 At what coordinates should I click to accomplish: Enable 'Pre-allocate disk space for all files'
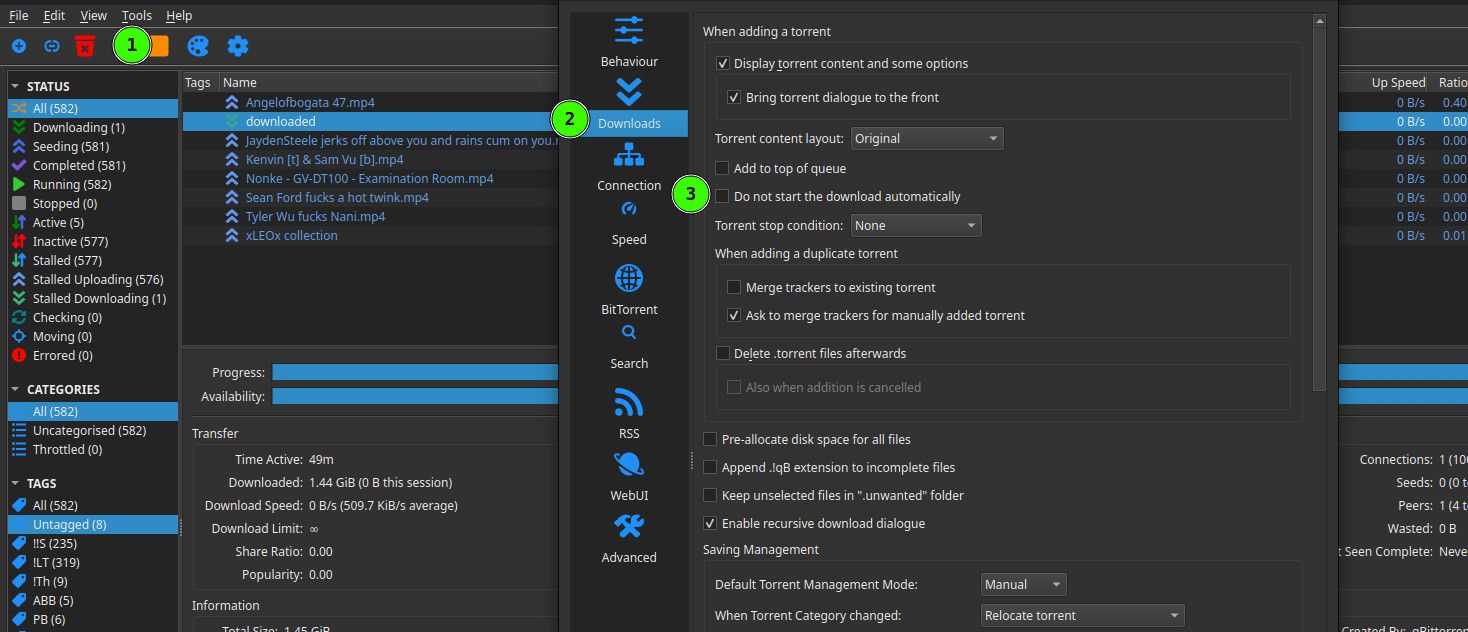click(710, 439)
